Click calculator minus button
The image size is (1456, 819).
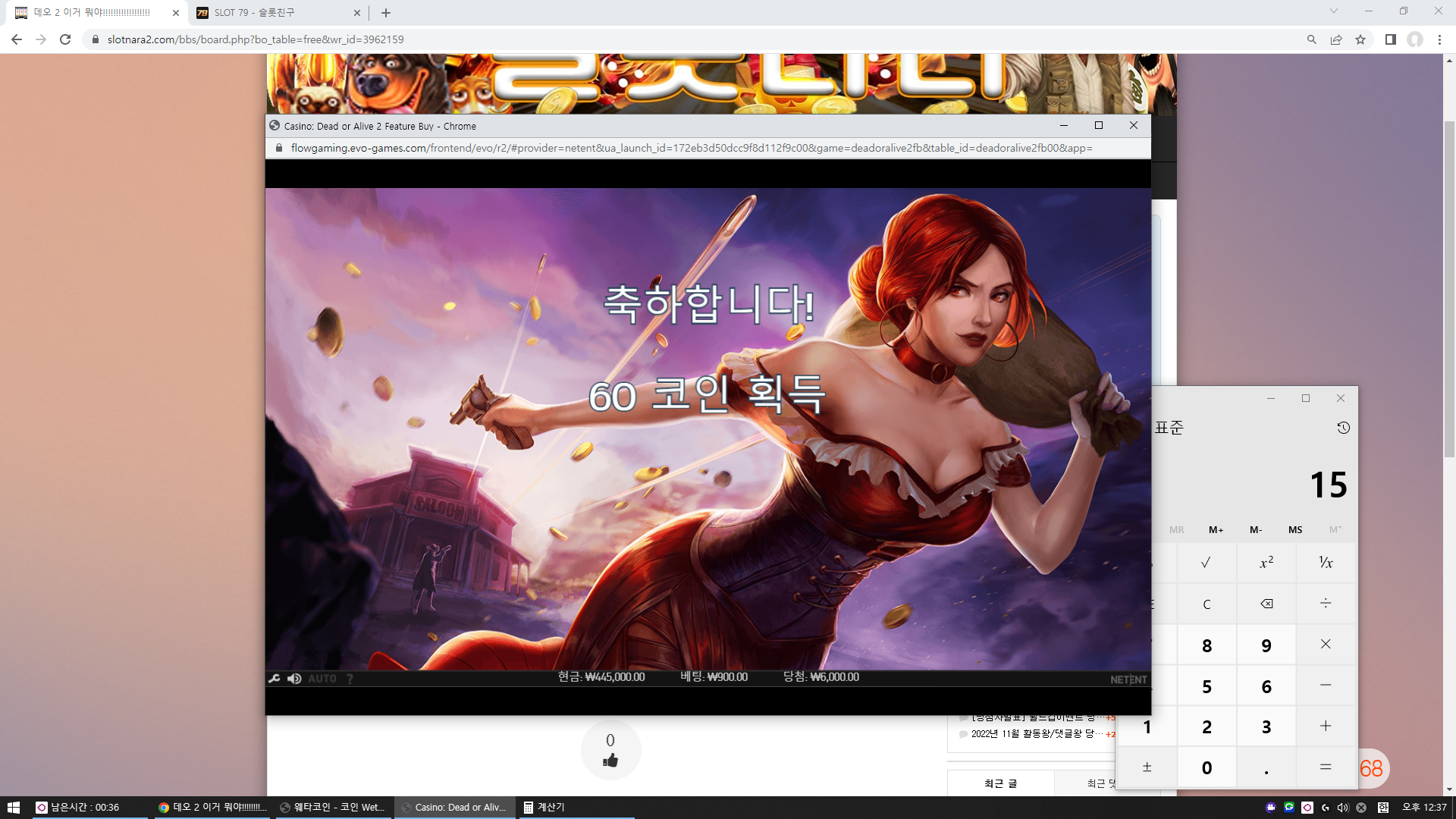(1326, 686)
